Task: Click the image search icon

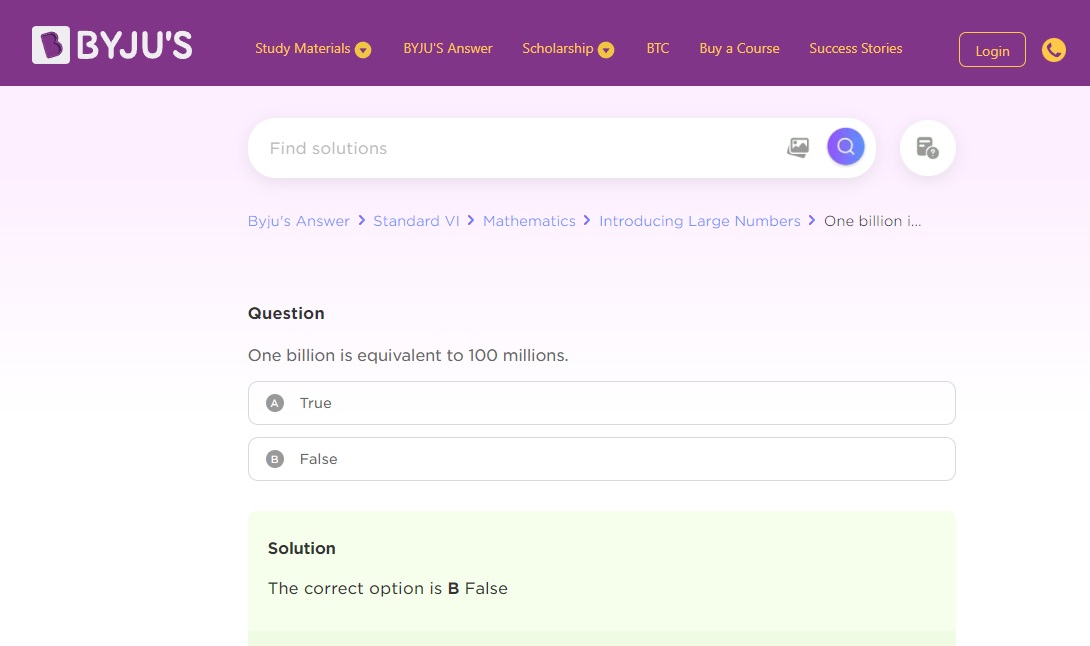Action: pyautogui.click(x=798, y=147)
